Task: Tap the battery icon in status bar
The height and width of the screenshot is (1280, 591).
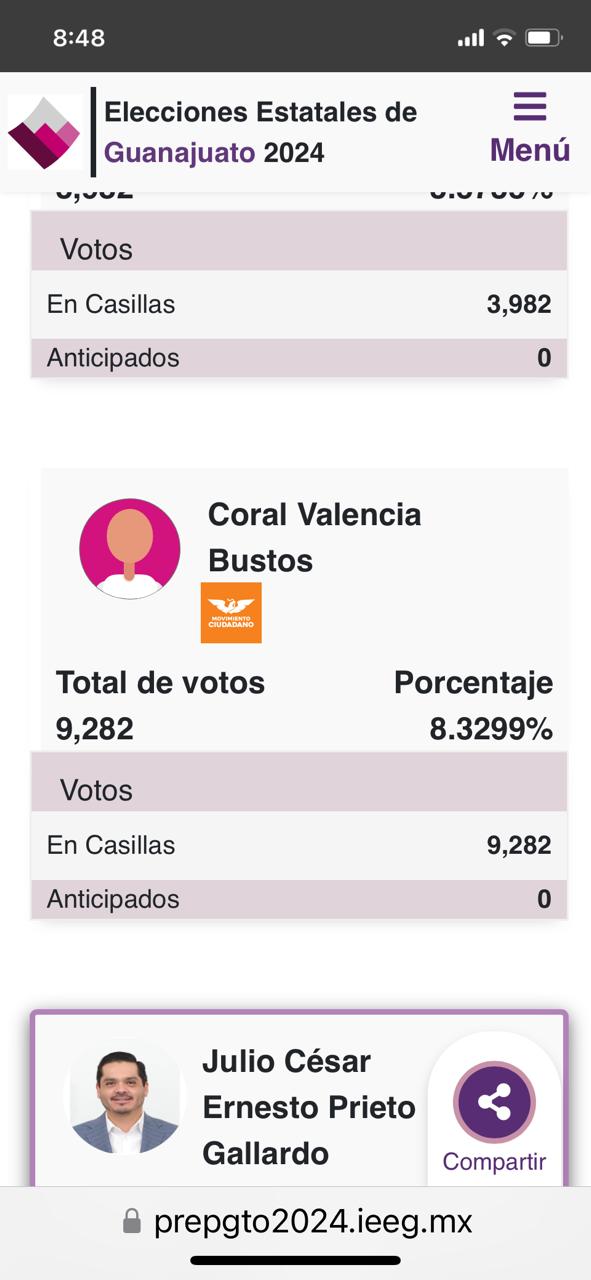Action: click(x=544, y=38)
